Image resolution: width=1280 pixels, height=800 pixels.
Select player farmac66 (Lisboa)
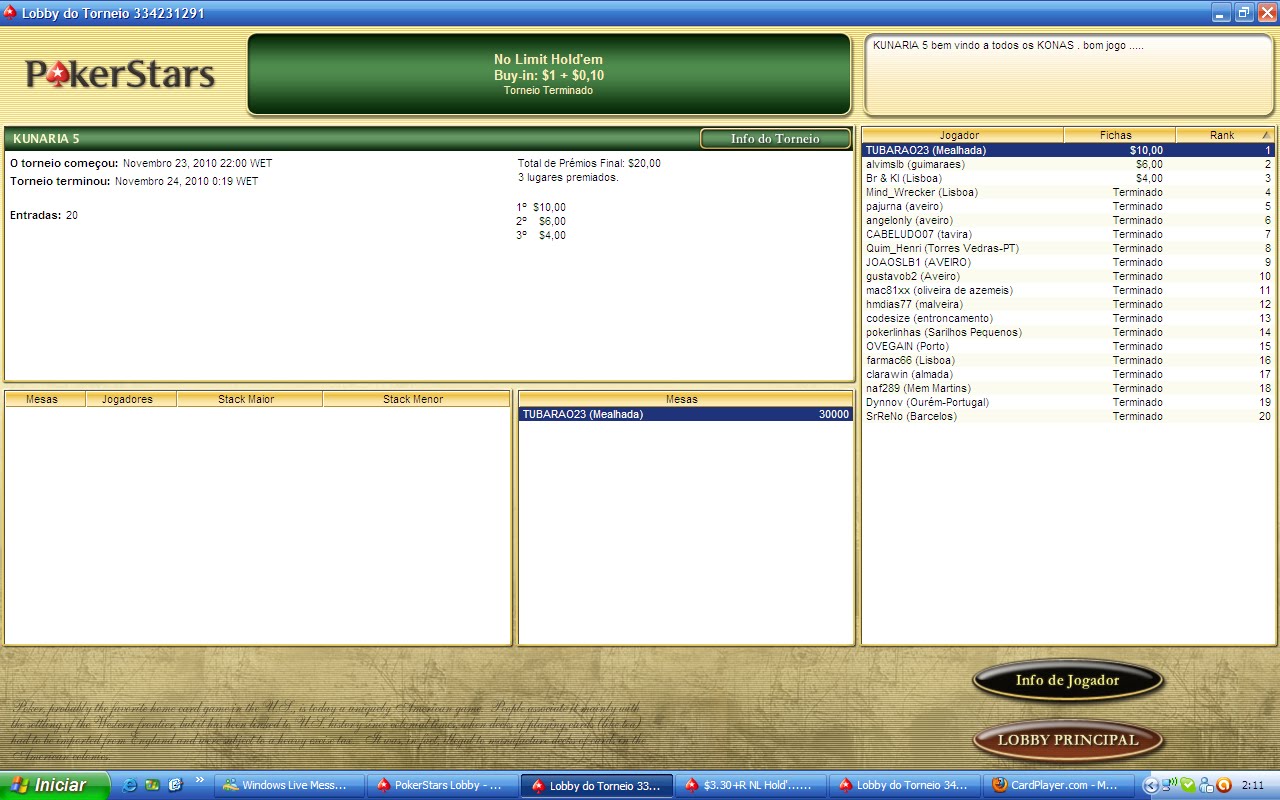pyautogui.click(x=1068, y=360)
